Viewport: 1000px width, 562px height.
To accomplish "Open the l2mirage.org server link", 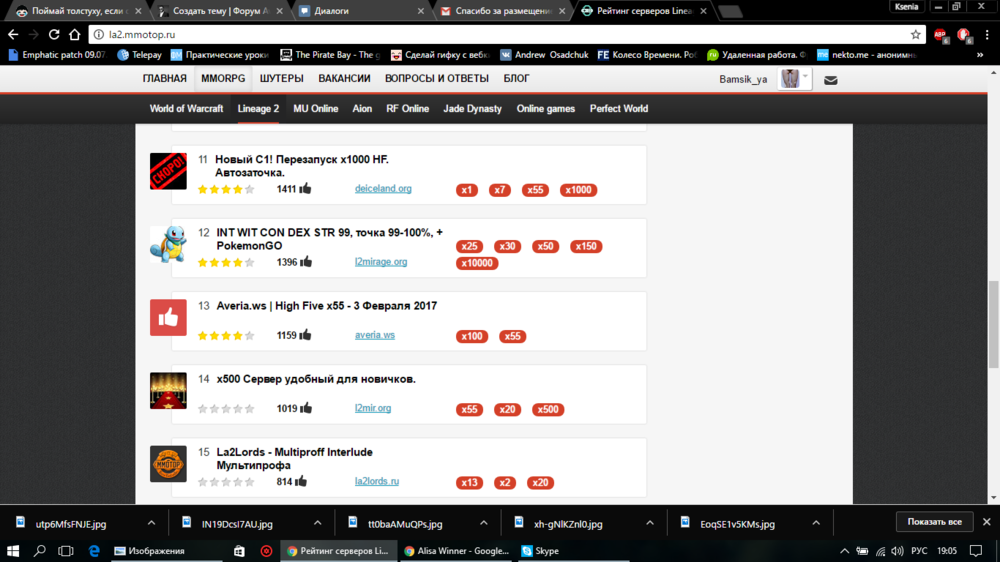I will point(381,262).
